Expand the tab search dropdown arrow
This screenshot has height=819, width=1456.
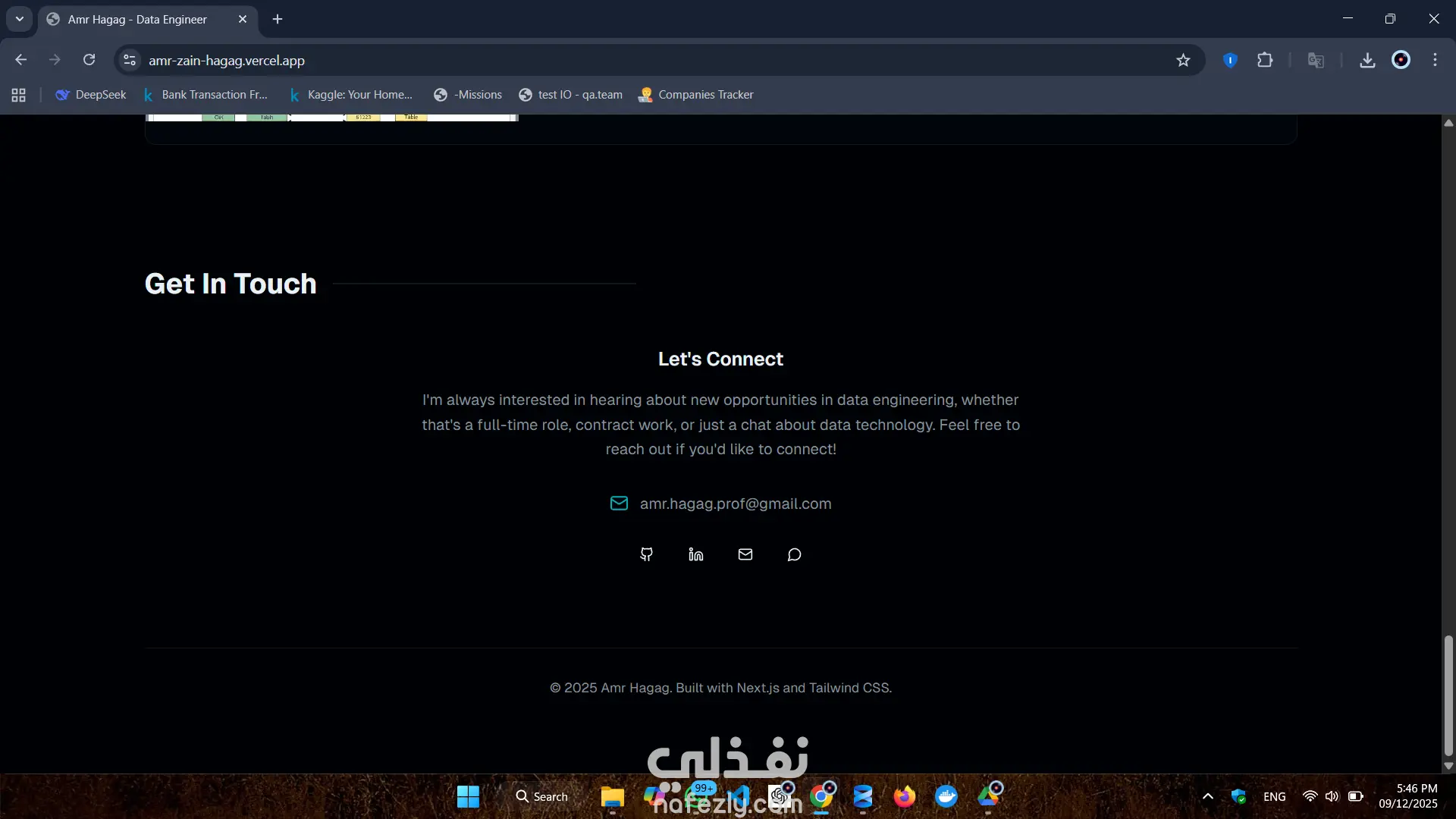[x=20, y=19]
